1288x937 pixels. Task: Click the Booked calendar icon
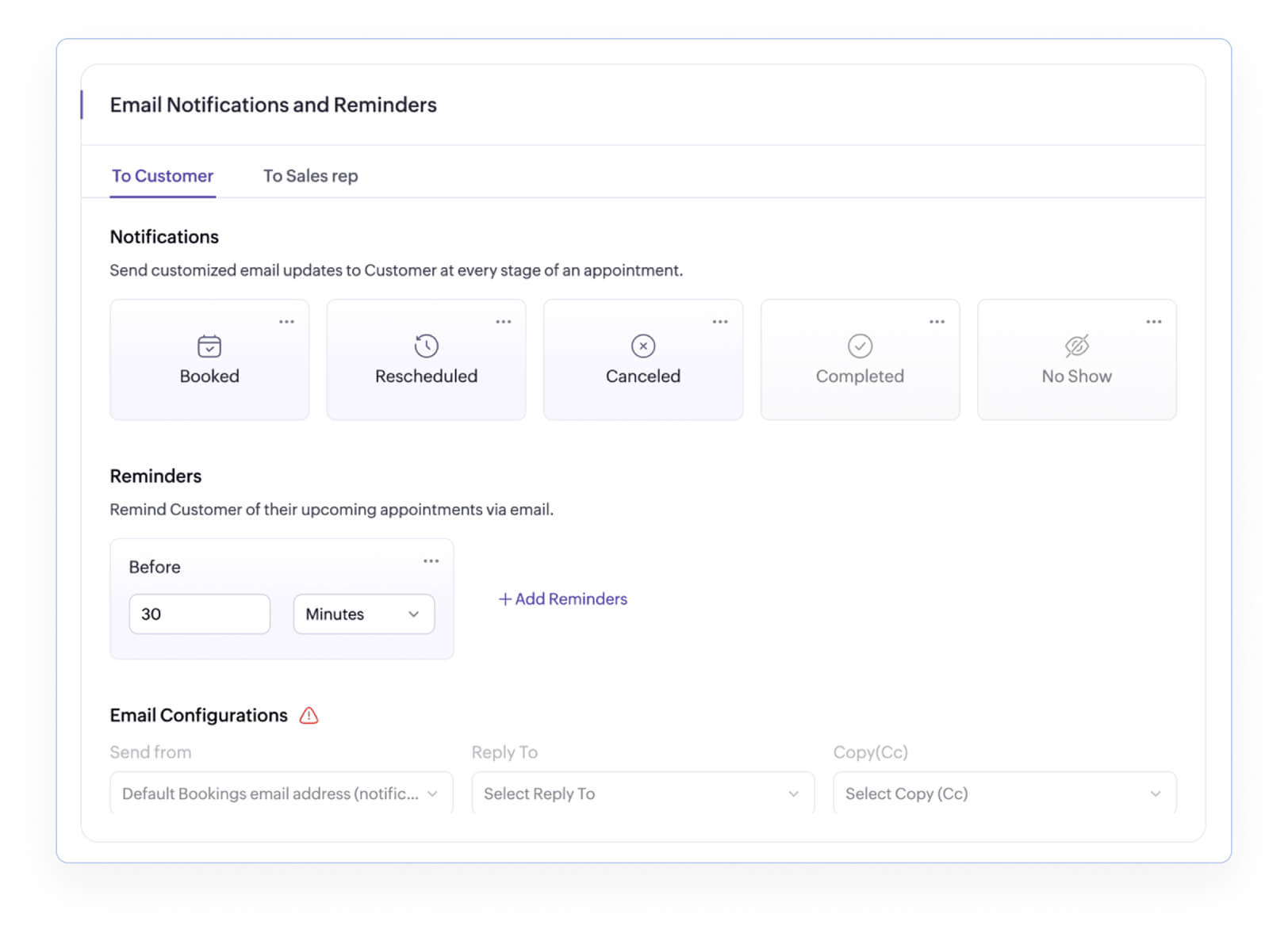(x=209, y=346)
